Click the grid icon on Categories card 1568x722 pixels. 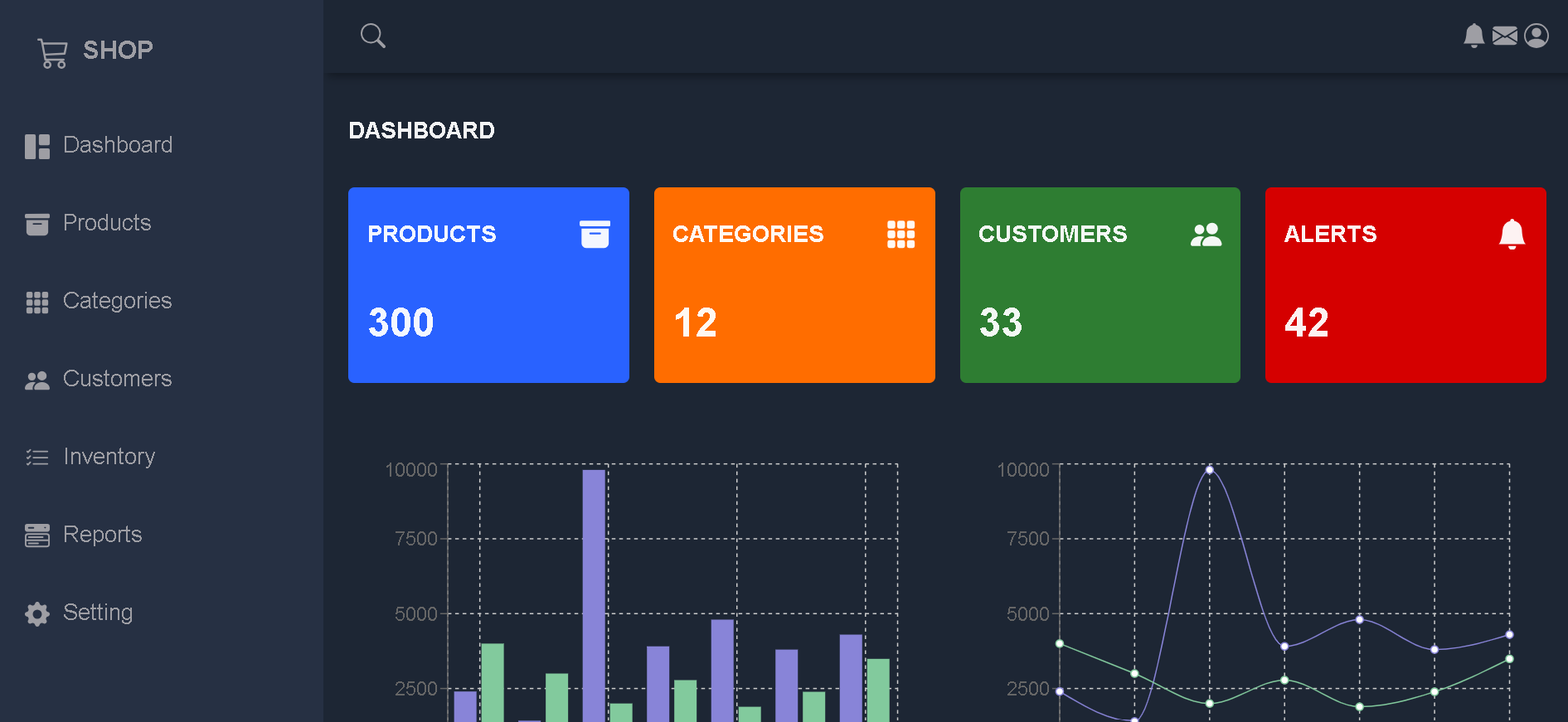tap(901, 235)
